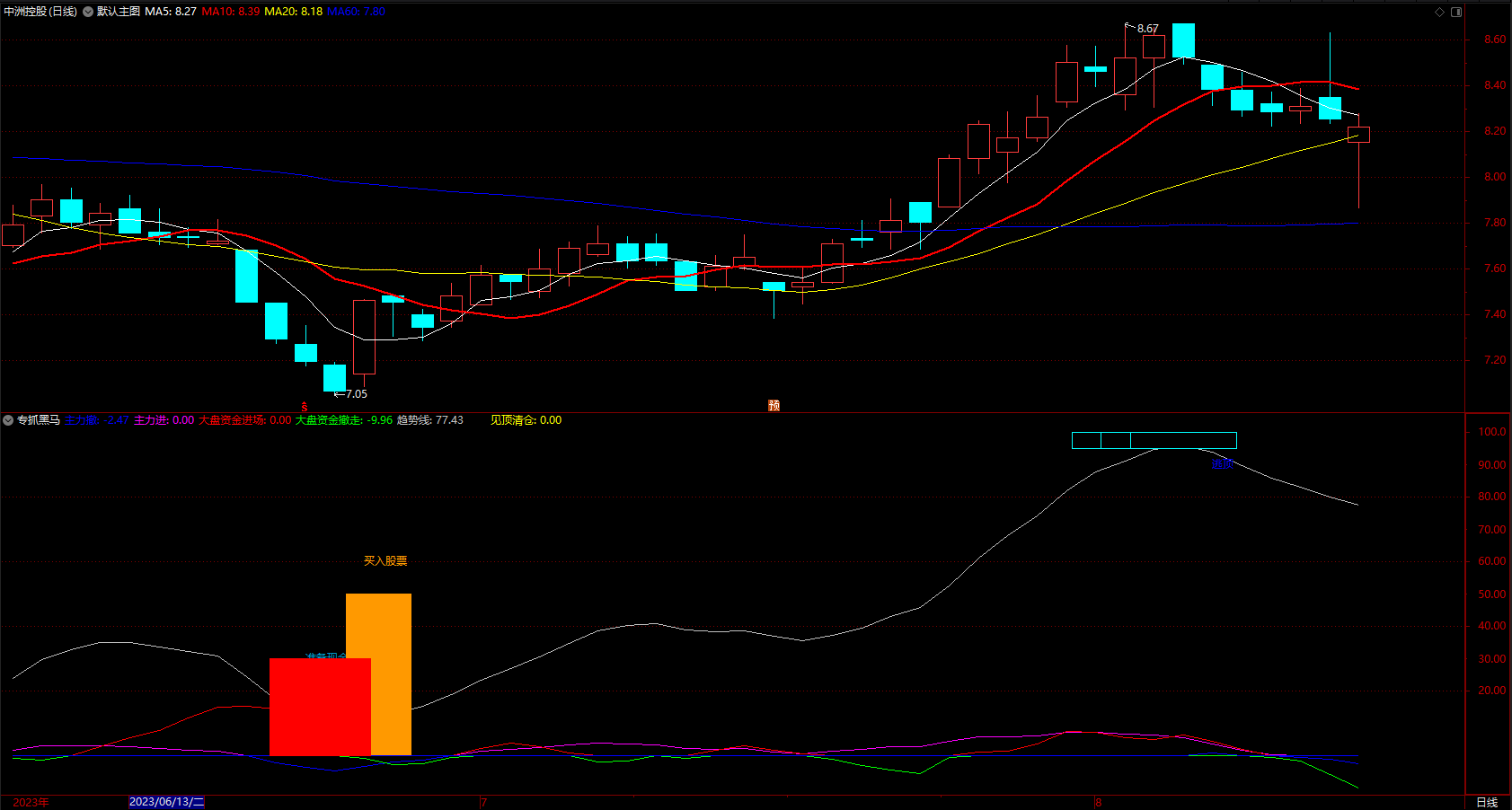Click the 8.60 price axis label

[1495, 40]
